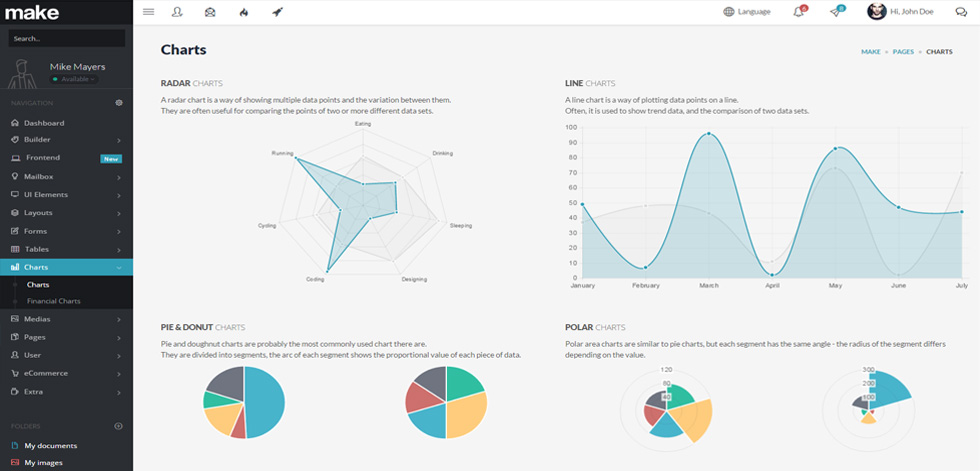The height and width of the screenshot is (471, 980).
Task: Collapse the Charts menu chevron
Action: (x=119, y=267)
